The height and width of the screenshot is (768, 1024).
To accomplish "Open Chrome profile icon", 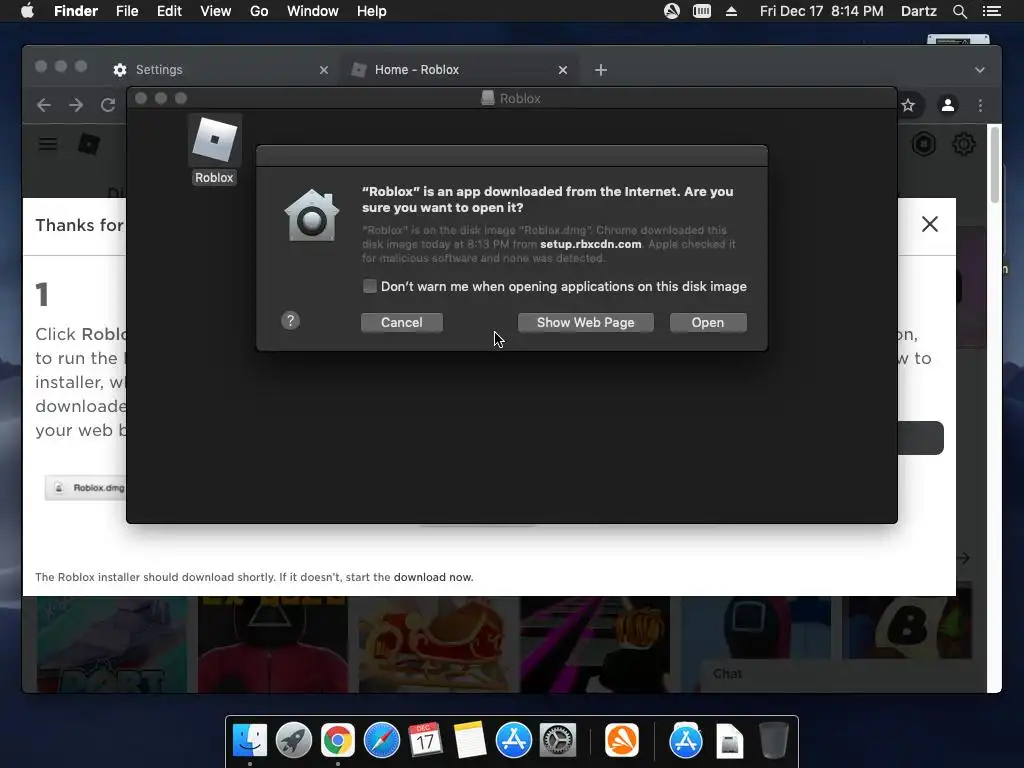I will [x=948, y=105].
